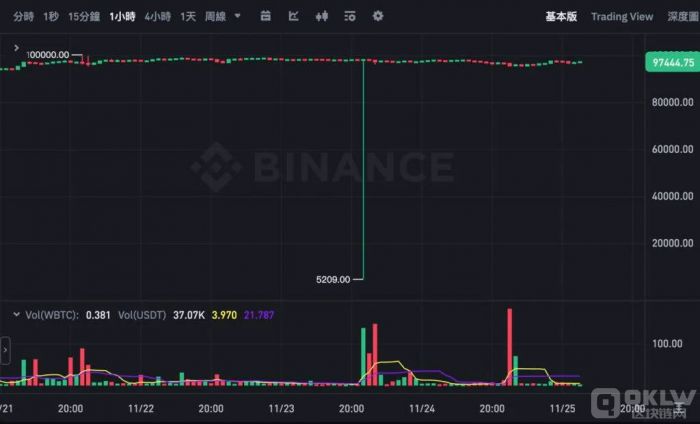Screen dimensions: 700x424
Task: Click the chart layout list icon
Action: (x=350, y=16)
